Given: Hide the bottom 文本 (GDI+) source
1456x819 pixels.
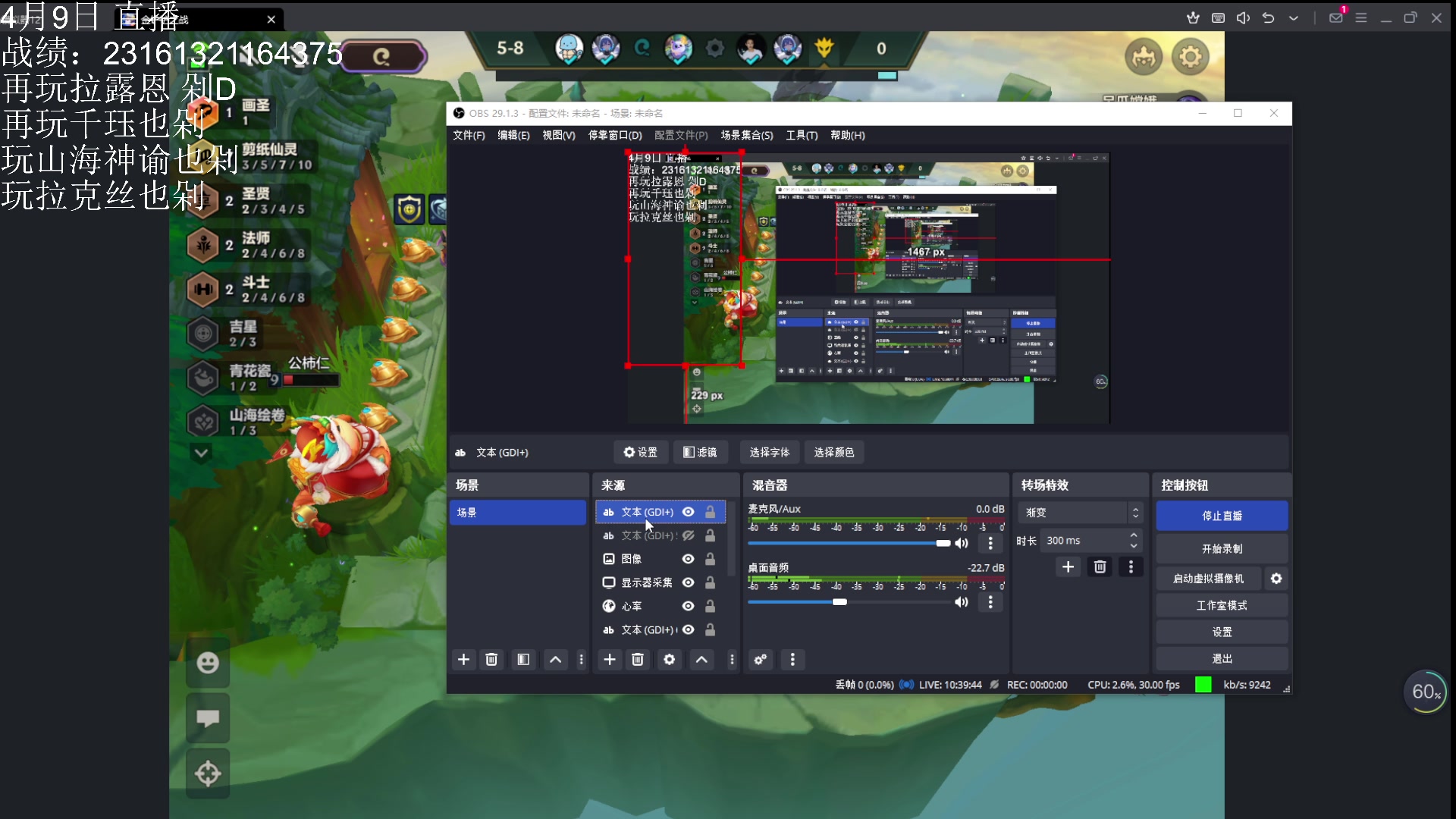Looking at the screenshot, I should tap(688, 629).
